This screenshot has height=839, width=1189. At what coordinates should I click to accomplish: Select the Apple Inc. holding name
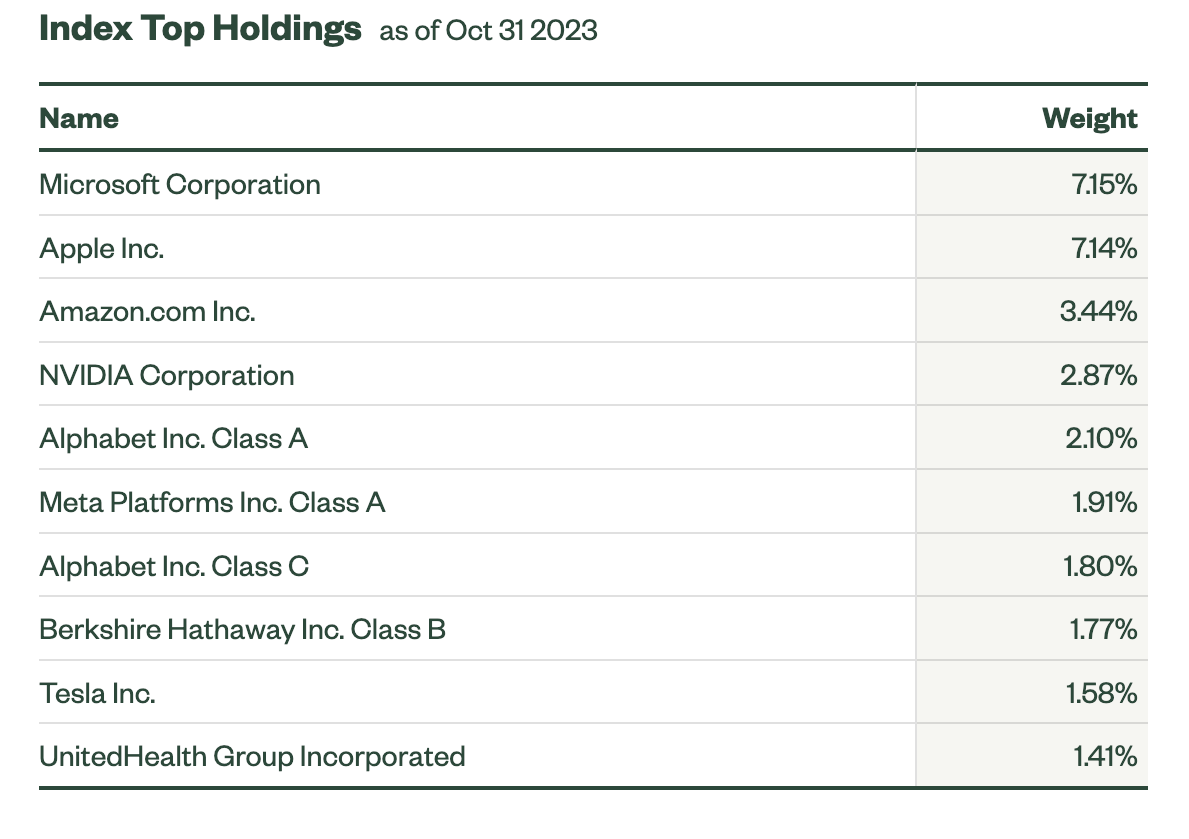102,249
